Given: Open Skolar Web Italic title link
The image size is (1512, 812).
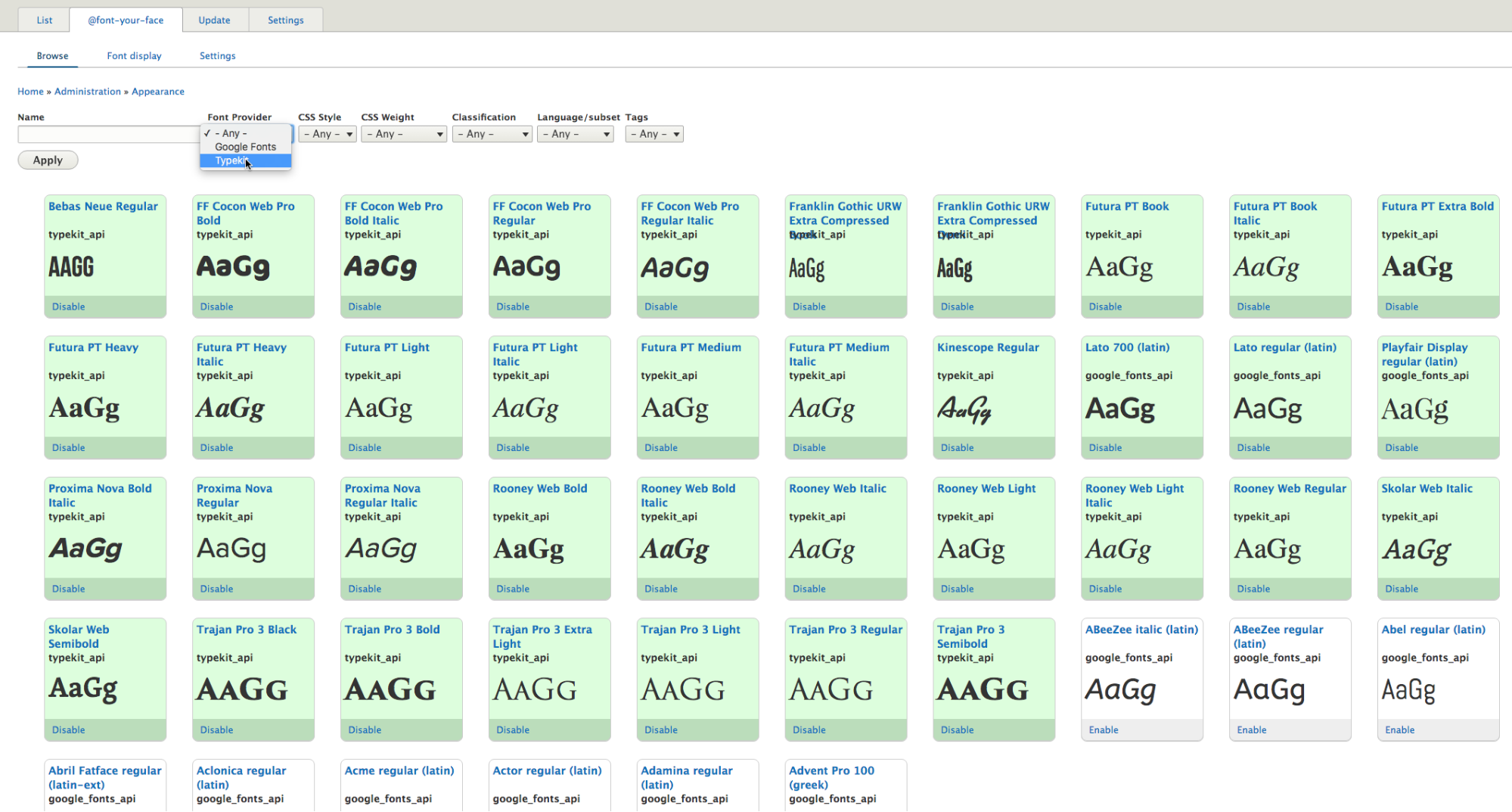Looking at the screenshot, I should coord(1427,489).
